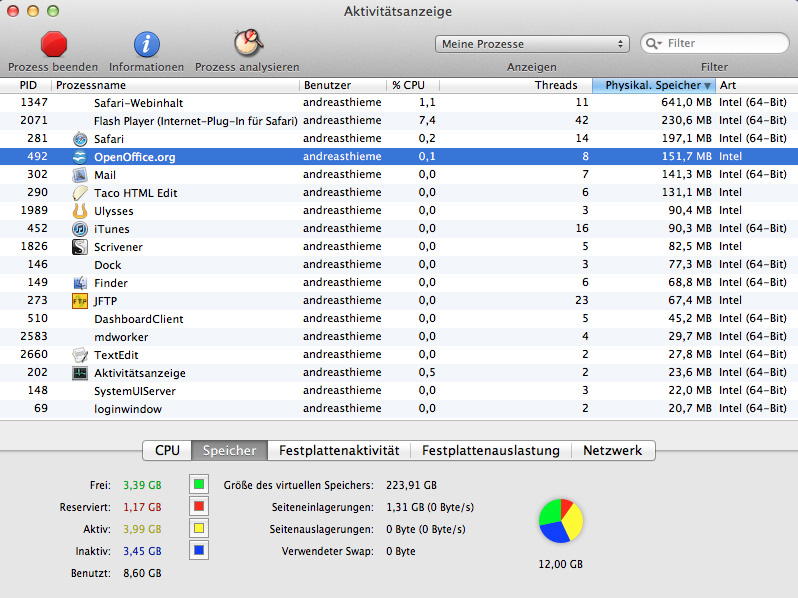Select the Scrivener app icon
The width and height of the screenshot is (798, 598).
click(x=80, y=247)
